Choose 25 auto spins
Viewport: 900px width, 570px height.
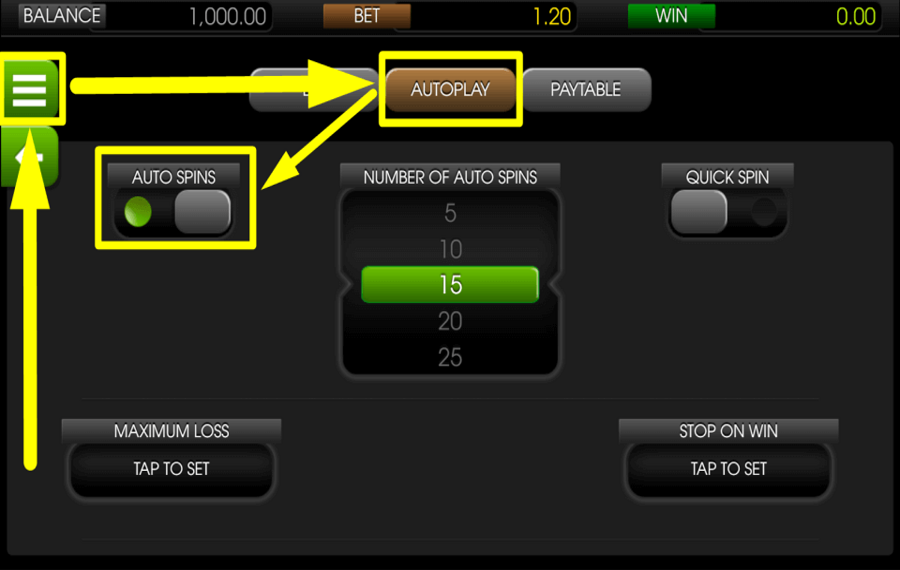pos(451,357)
